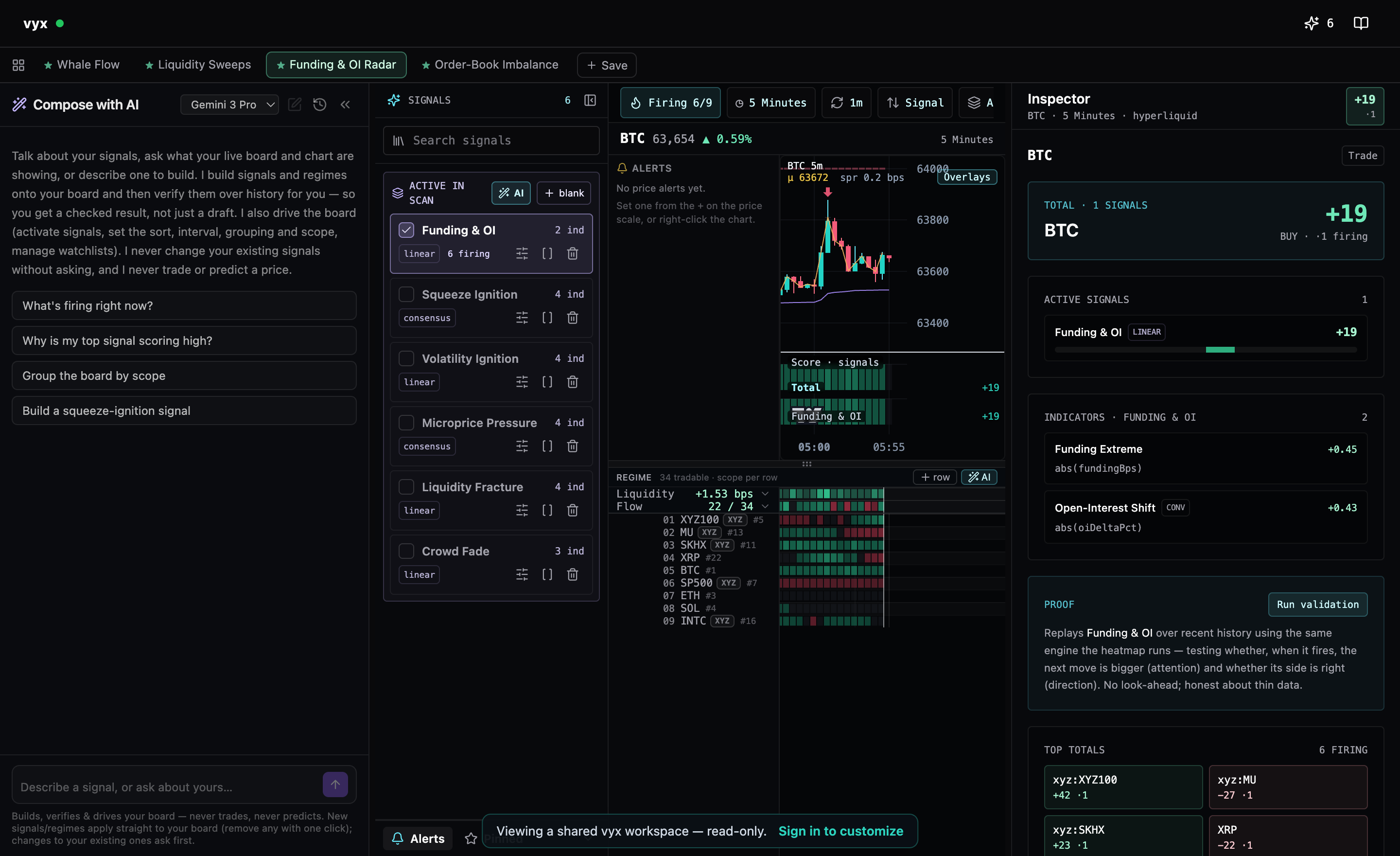Click the Trade button for BTC
The height and width of the screenshot is (856, 1400).
[1363, 156]
